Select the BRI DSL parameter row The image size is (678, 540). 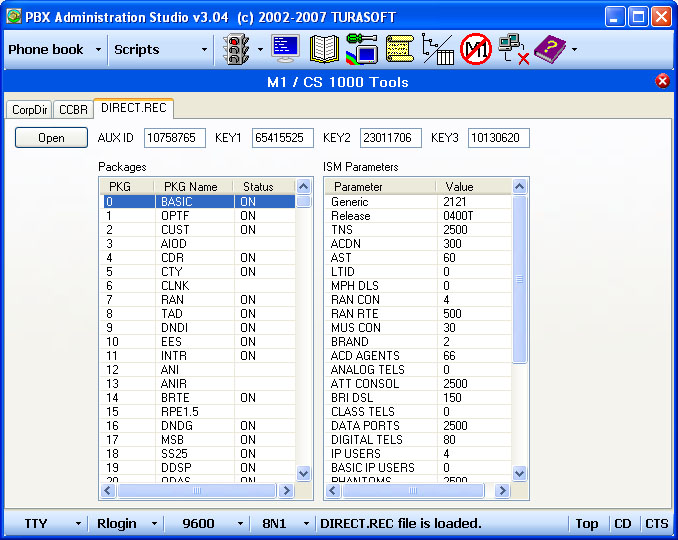click(x=418, y=397)
